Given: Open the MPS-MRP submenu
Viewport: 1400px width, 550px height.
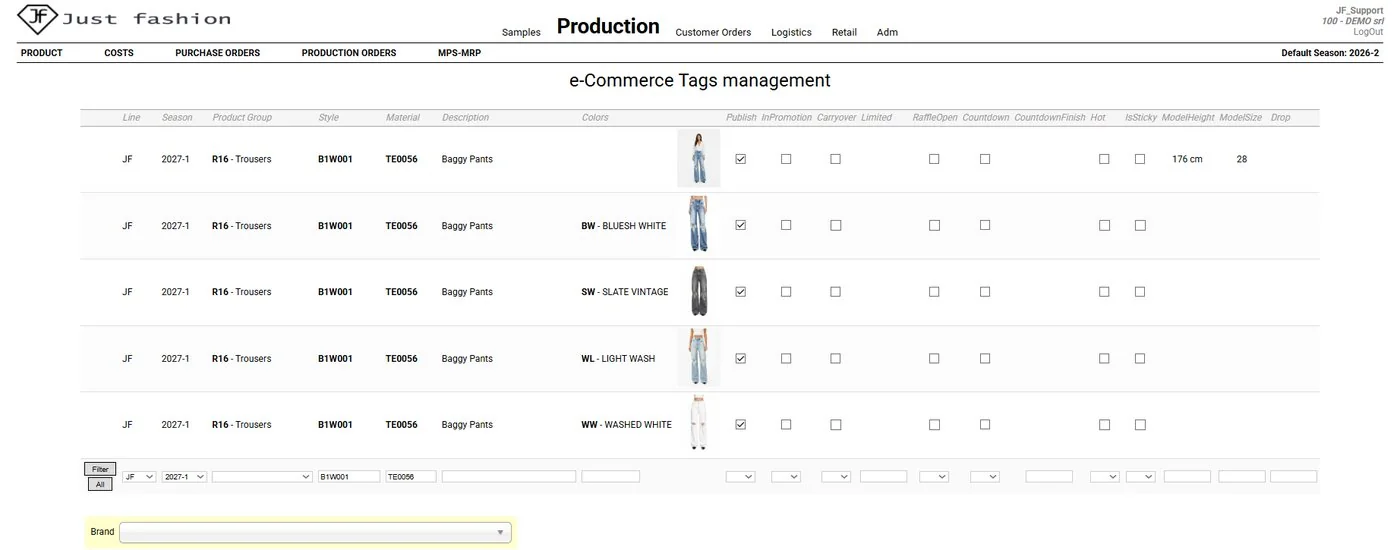Looking at the screenshot, I should [459, 53].
